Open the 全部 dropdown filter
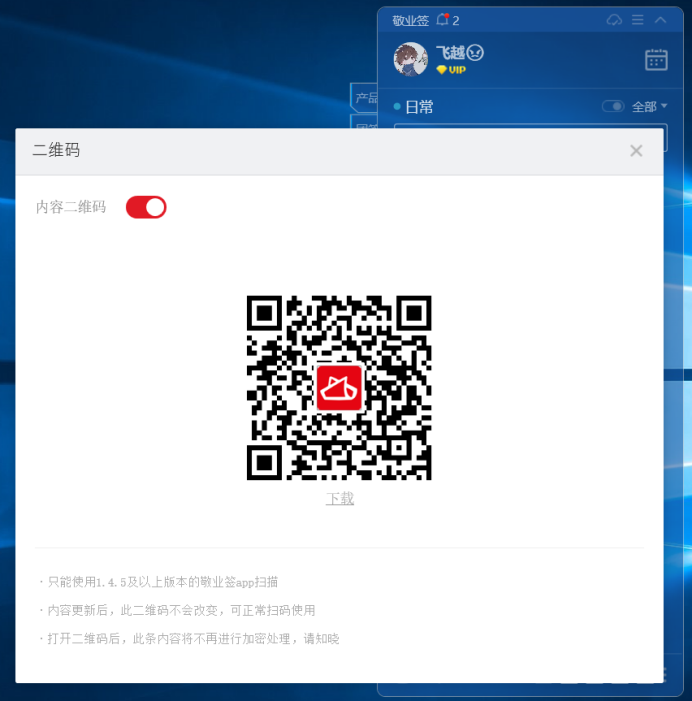Screen dimensions: 692x701 pyautogui.click(x=649, y=106)
